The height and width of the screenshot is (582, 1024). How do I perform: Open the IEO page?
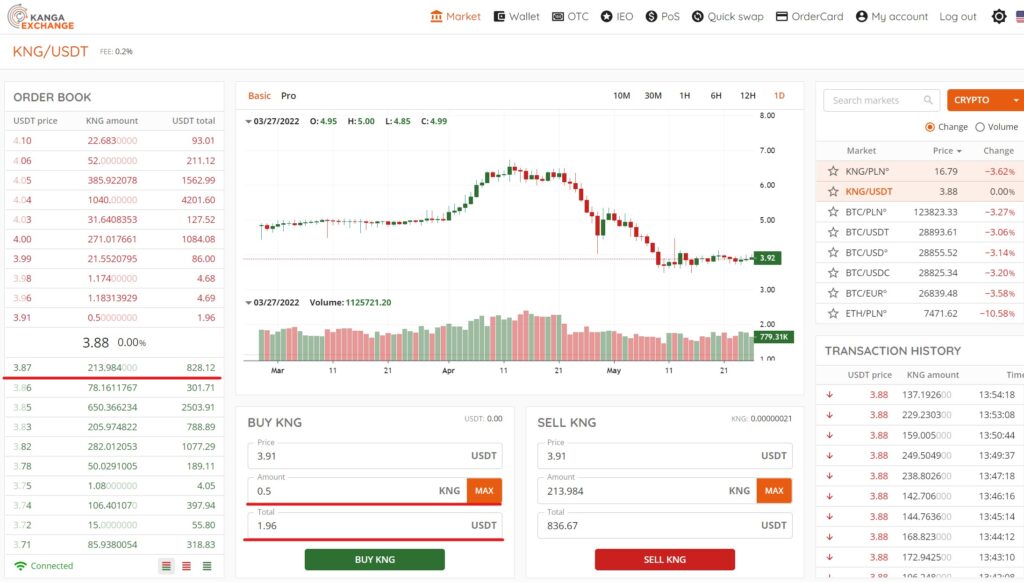pos(616,16)
